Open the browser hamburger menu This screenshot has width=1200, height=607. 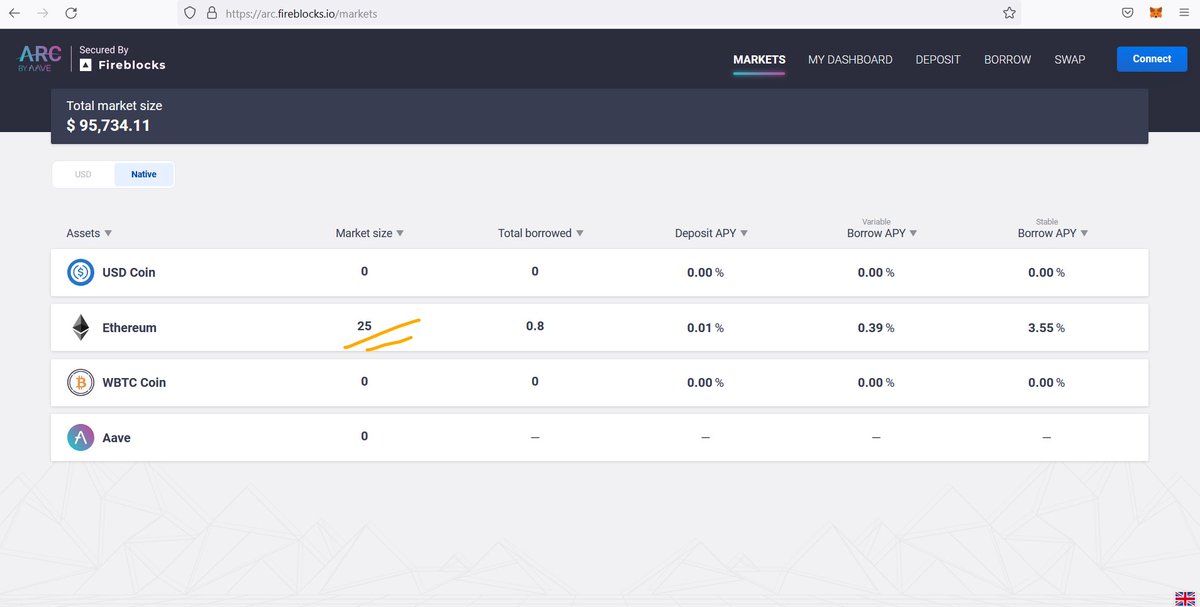click(1184, 13)
